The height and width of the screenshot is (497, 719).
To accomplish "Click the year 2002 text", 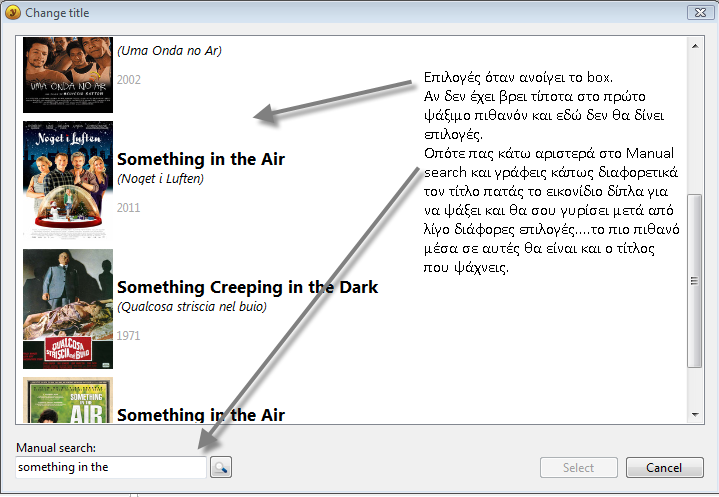I will pyautogui.click(x=129, y=80).
